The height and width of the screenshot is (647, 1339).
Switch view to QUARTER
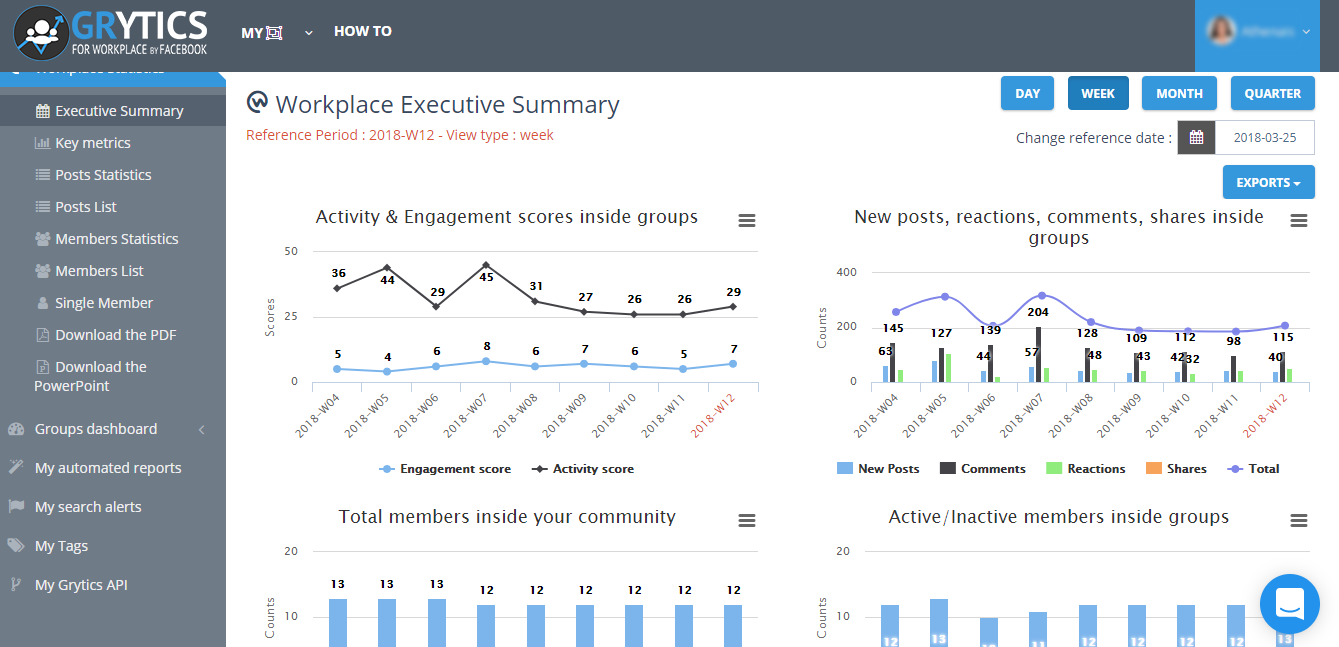click(1272, 93)
